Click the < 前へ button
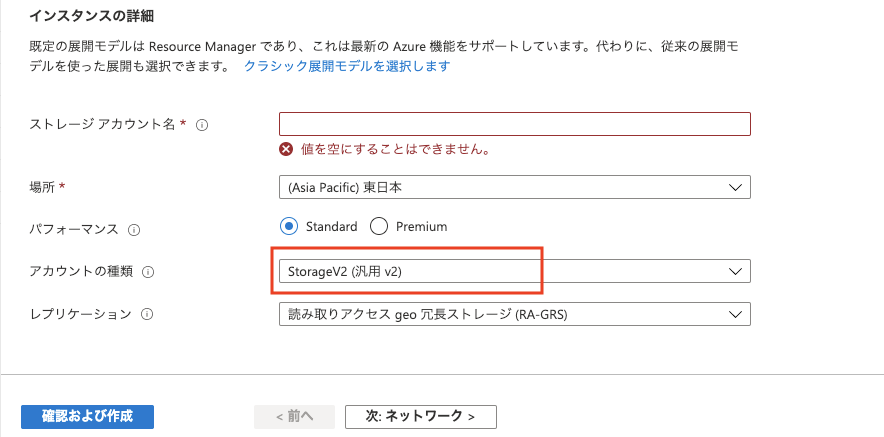The width and height of the screenshot is (884, 437). click(x=294, y=417)
